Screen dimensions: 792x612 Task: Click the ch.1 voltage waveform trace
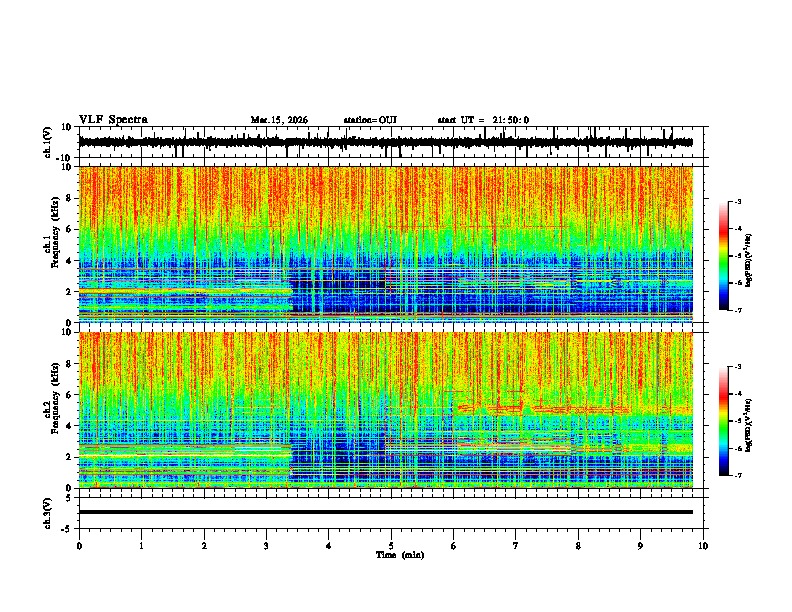pos(385,142)
